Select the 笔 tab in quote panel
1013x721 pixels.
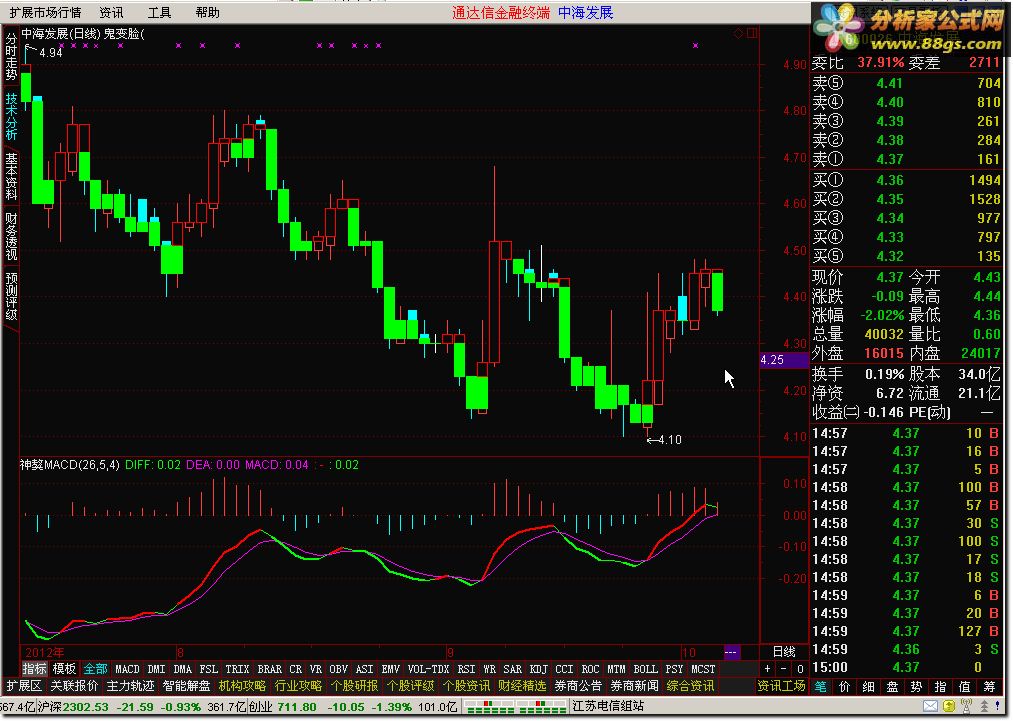[x=820, y=687]
